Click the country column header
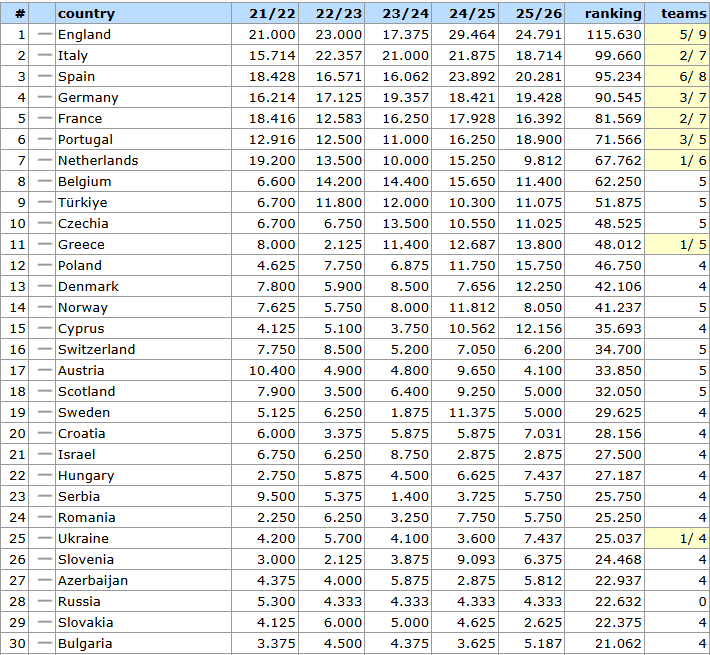 tap(86, 14)
